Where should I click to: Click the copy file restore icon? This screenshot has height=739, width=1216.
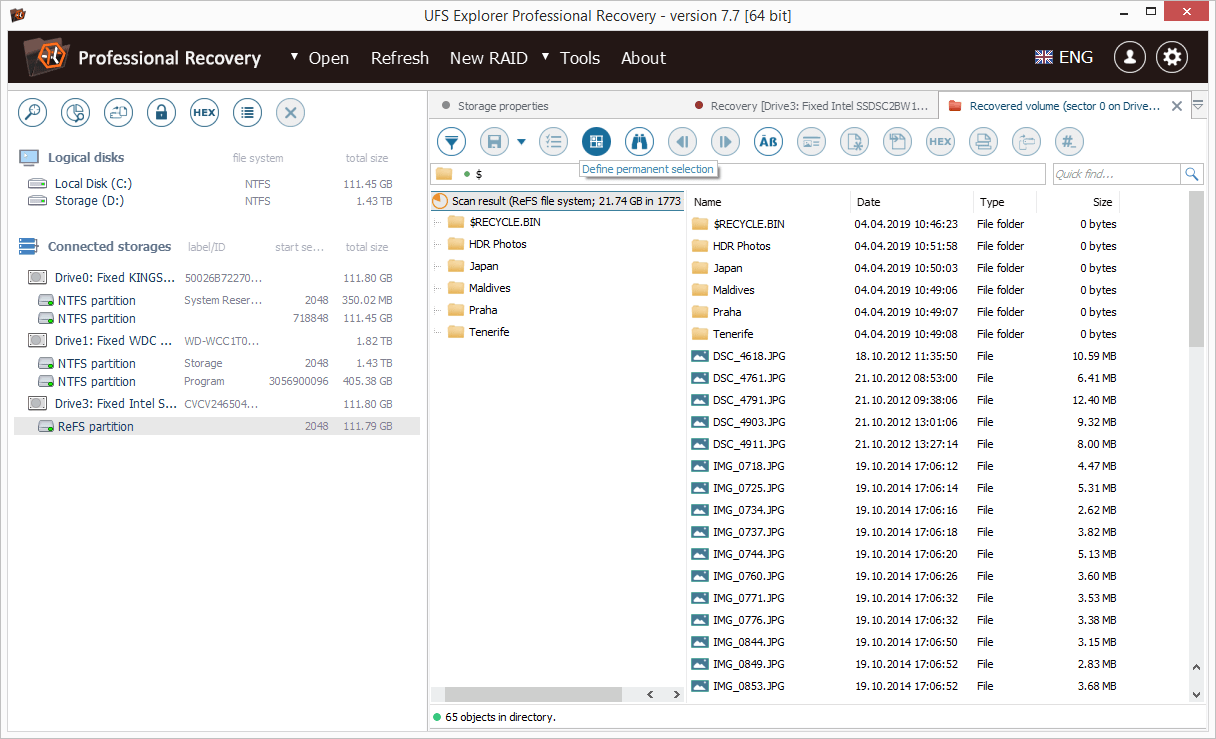click(898, 142)
